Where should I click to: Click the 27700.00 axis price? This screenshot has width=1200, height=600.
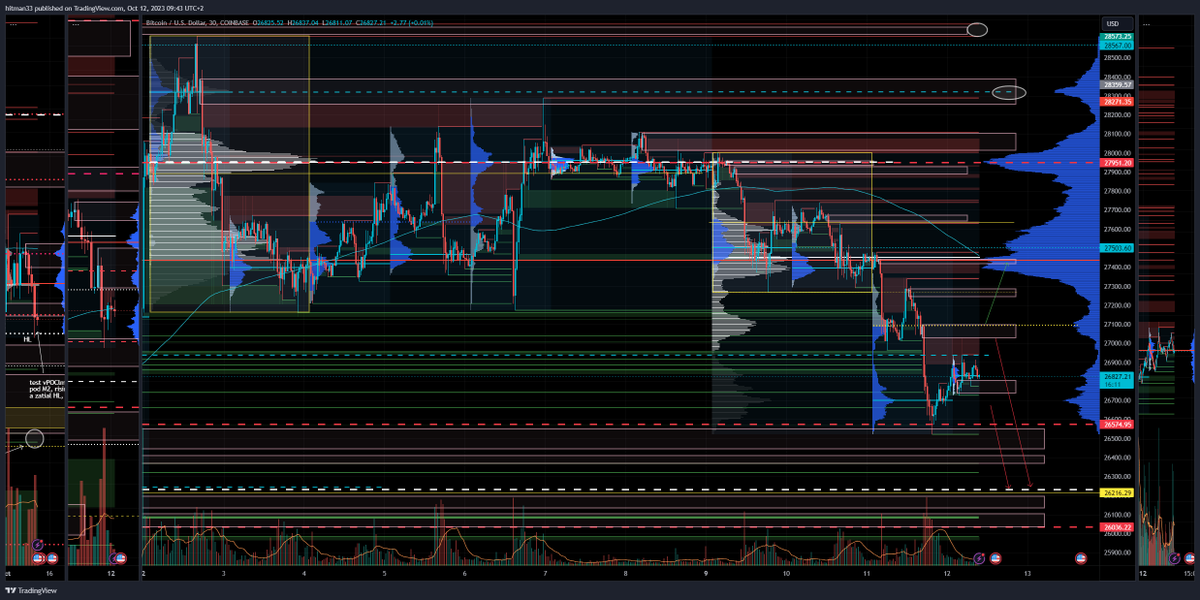(1118, 210)
